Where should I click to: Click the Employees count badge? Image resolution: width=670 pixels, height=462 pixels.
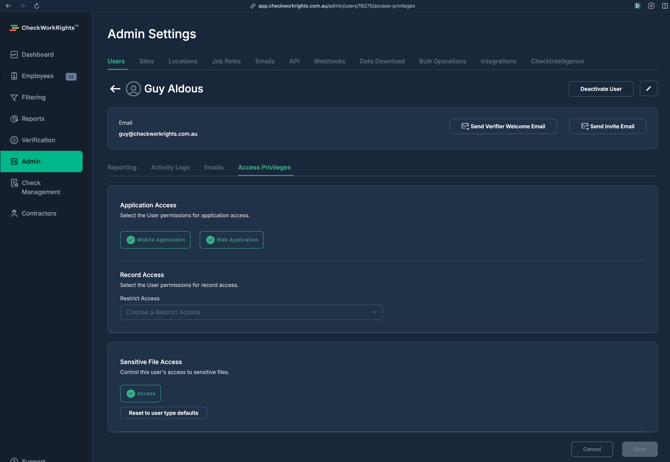point(71,77)
